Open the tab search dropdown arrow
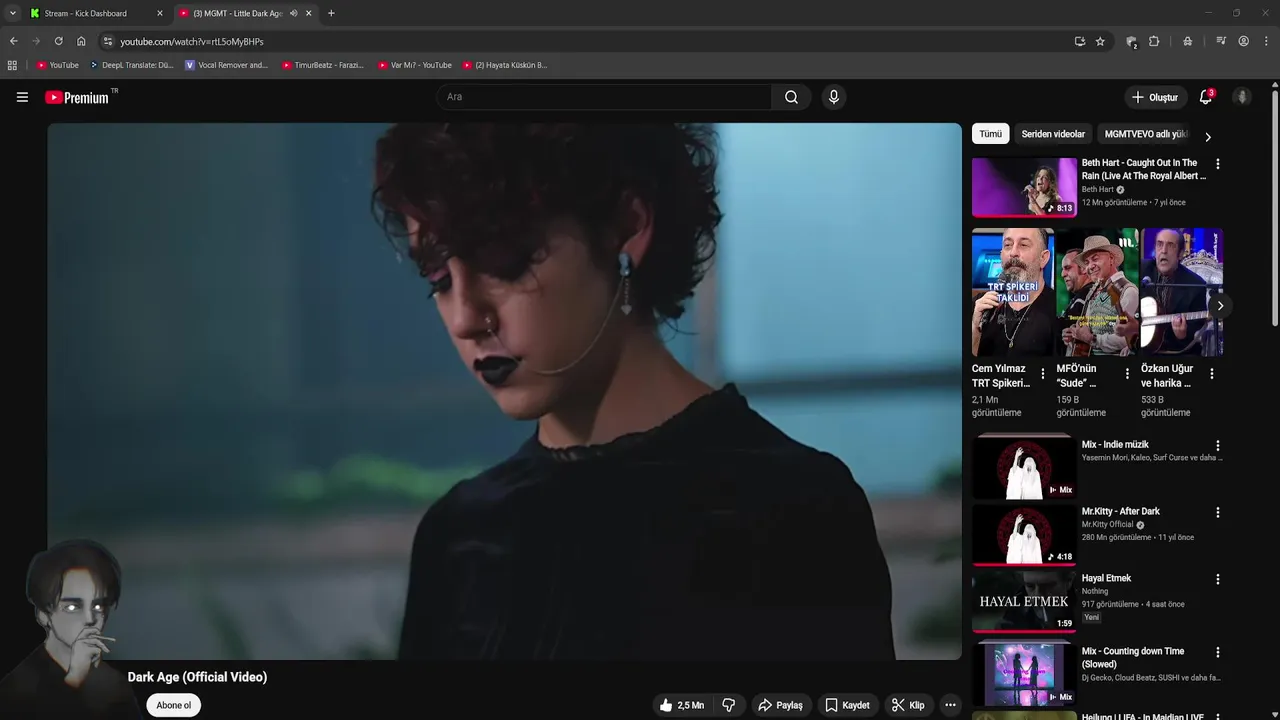Screen dimensions: 1280x720 point(12,13)
